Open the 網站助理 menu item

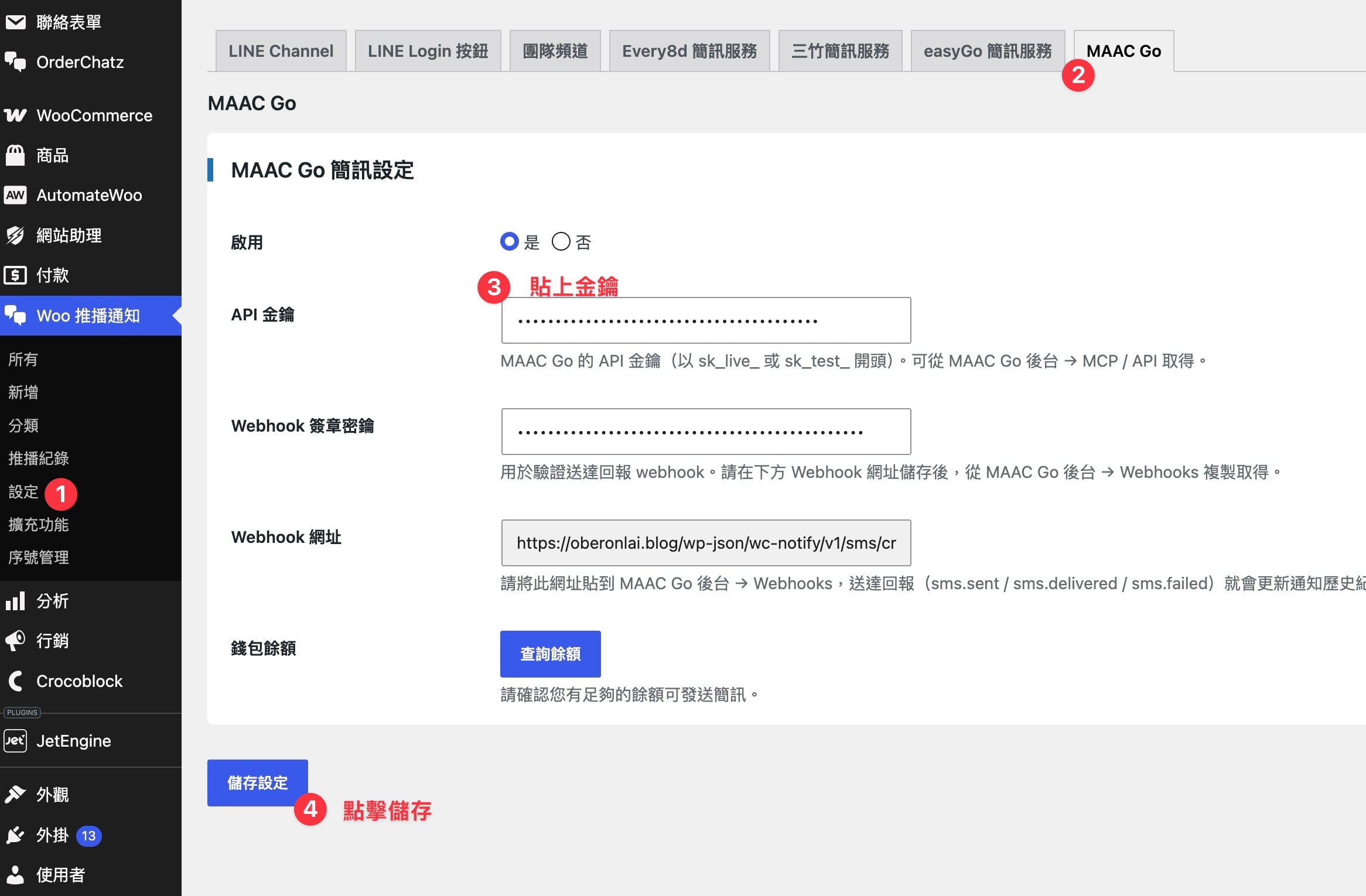[91, 235]
